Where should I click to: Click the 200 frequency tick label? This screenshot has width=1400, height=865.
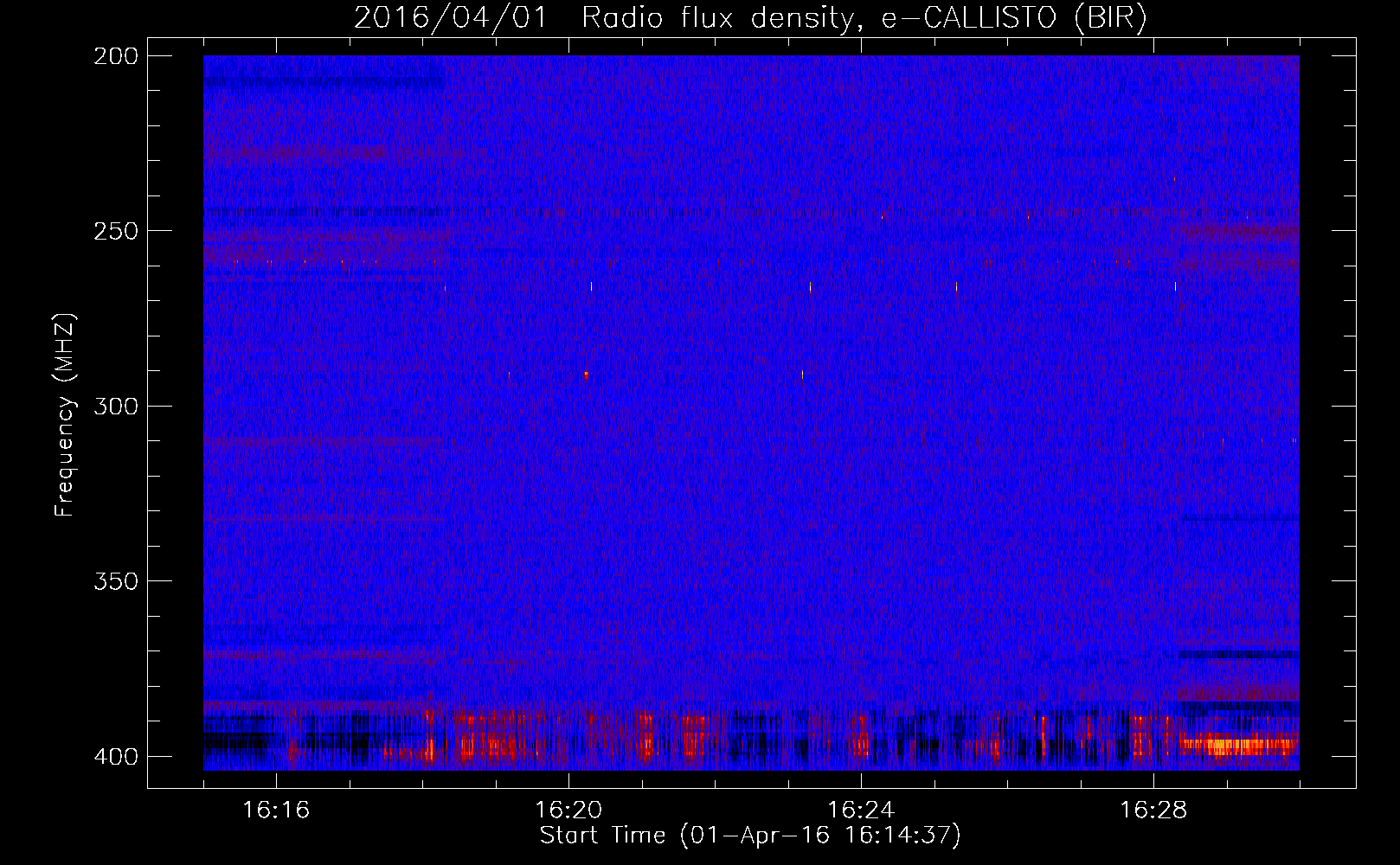click(115, 56)
